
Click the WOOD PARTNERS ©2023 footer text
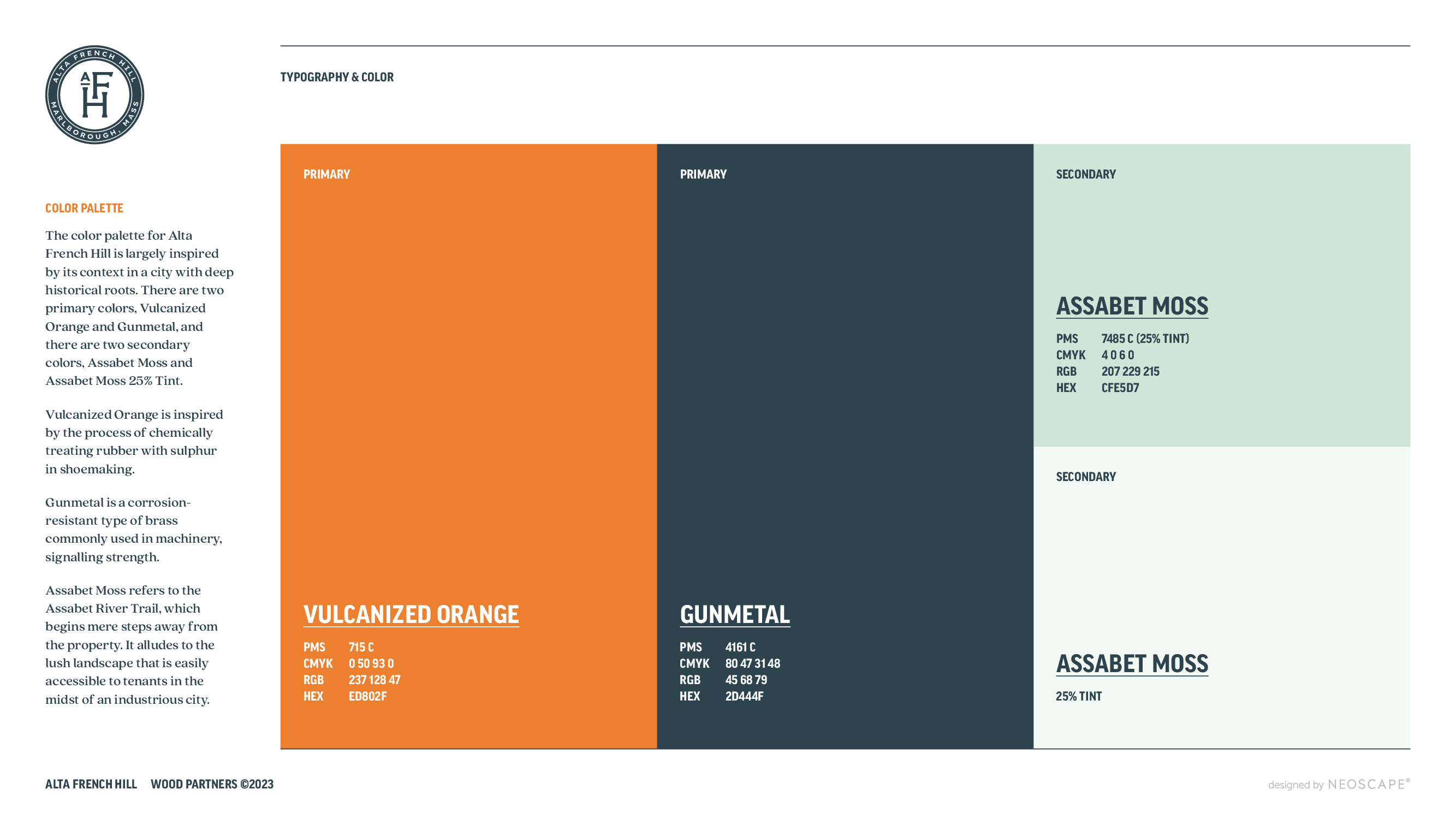212,784
